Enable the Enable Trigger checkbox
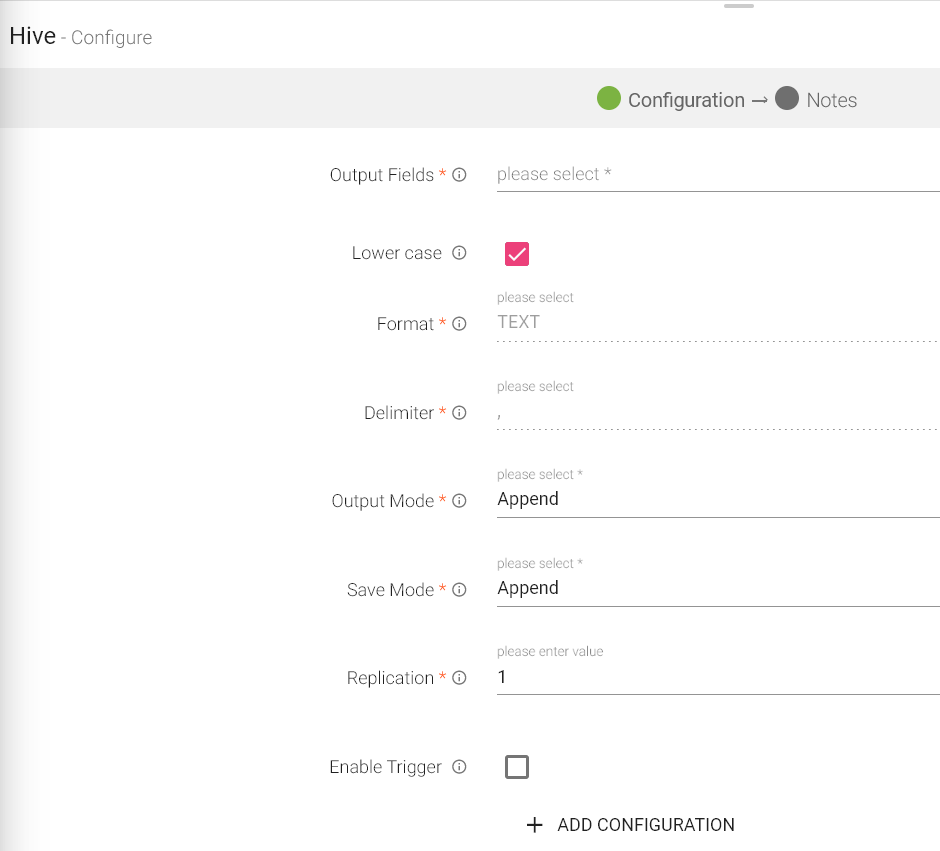Viewport: 940px width, 851px height. 517,767
